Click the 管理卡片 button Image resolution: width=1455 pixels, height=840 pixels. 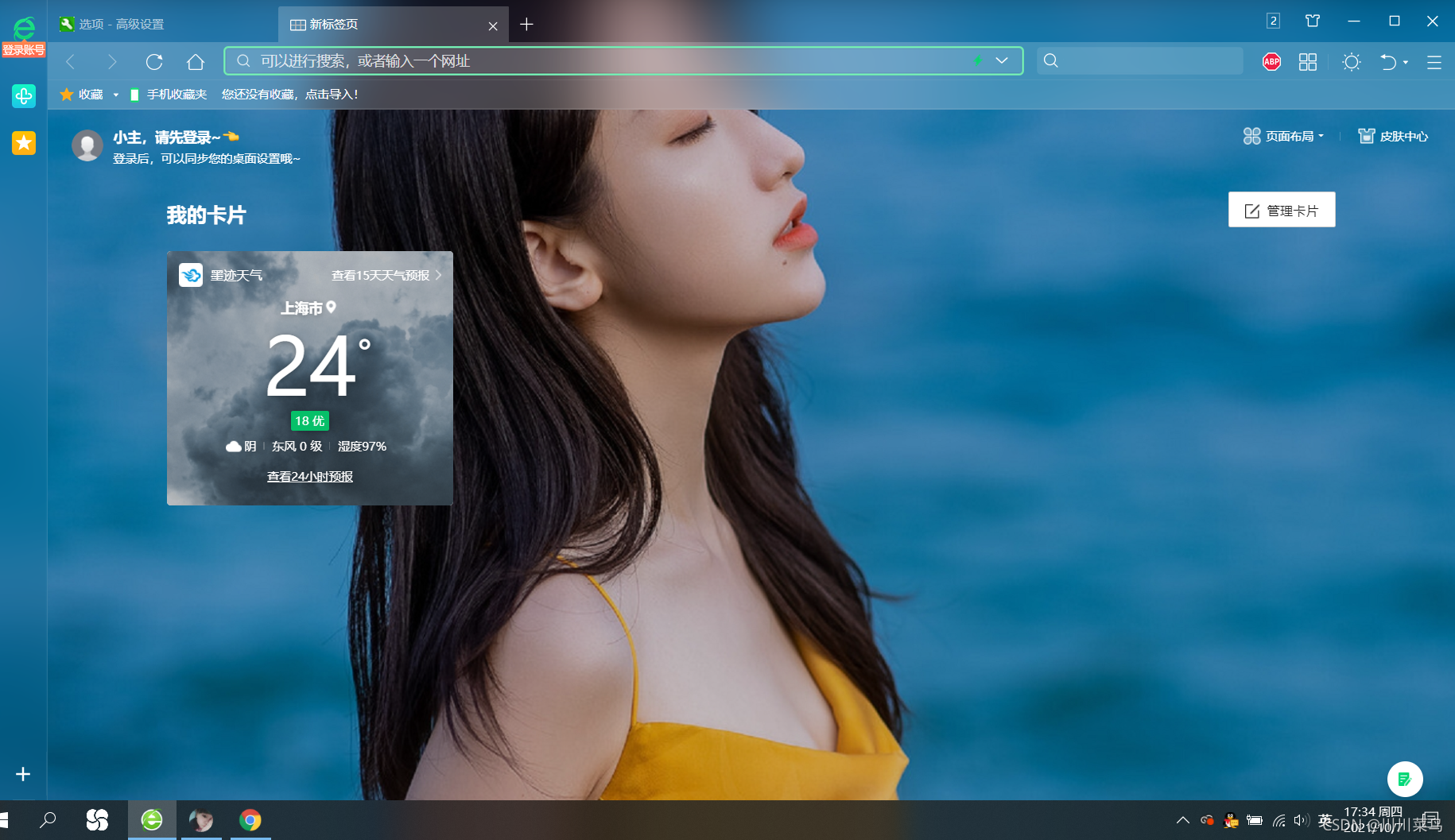point(1282,210)
